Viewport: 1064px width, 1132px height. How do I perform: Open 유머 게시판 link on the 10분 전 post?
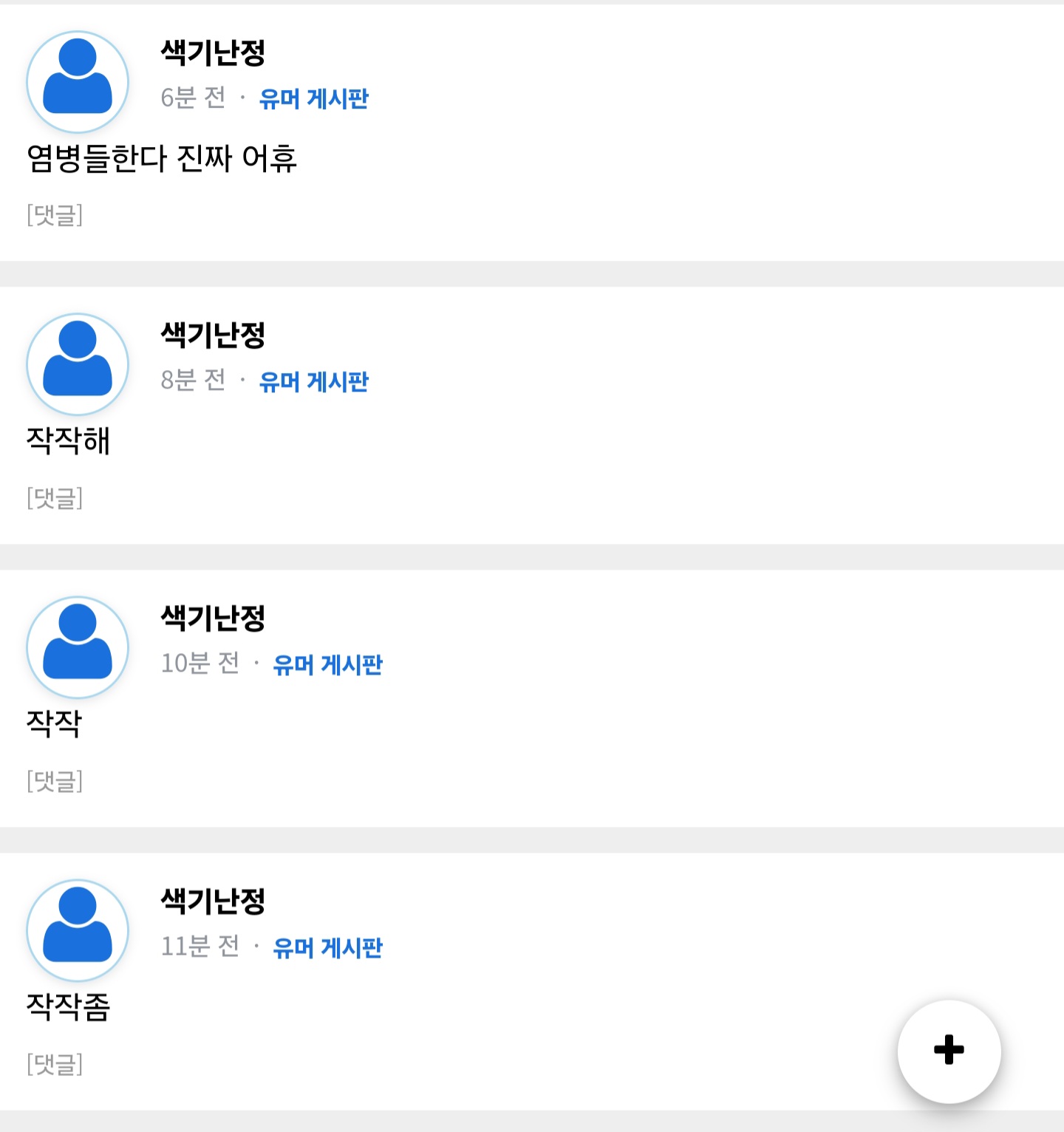point(327,664)
